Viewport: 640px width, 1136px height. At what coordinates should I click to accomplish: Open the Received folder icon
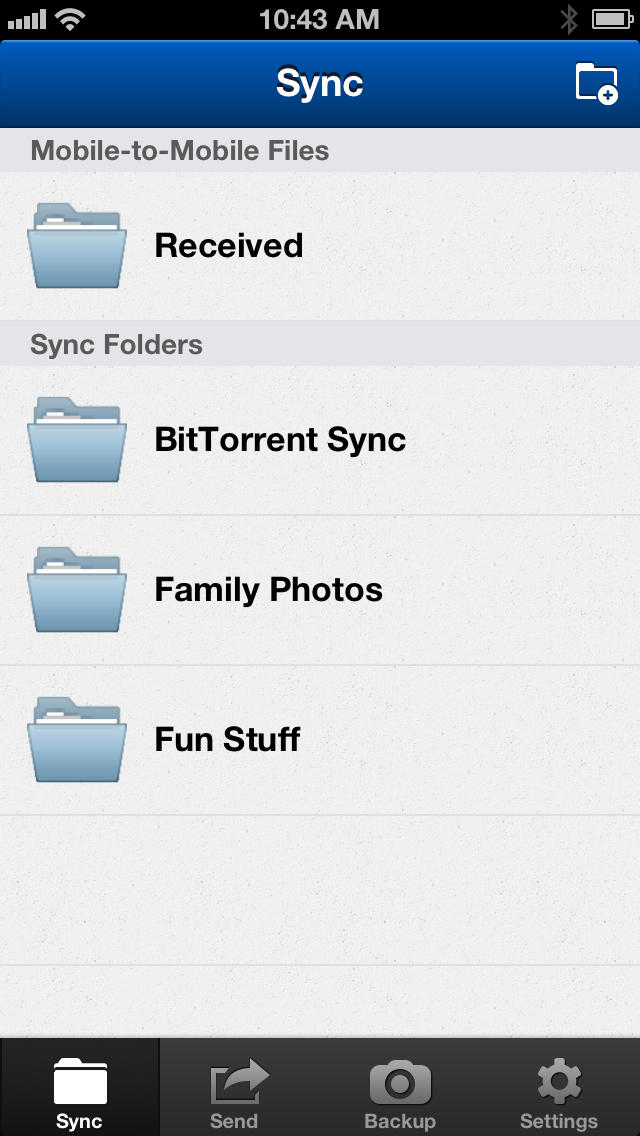77,245
